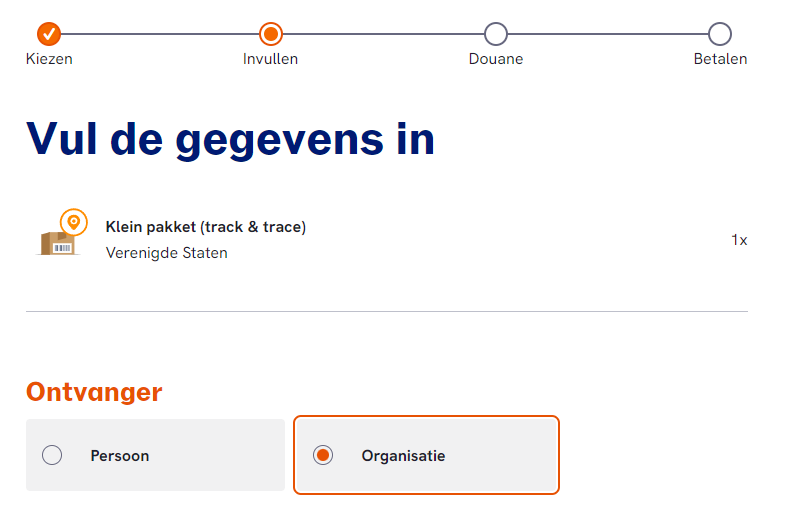Click the Klein pakket (track & trace) title

205,227
